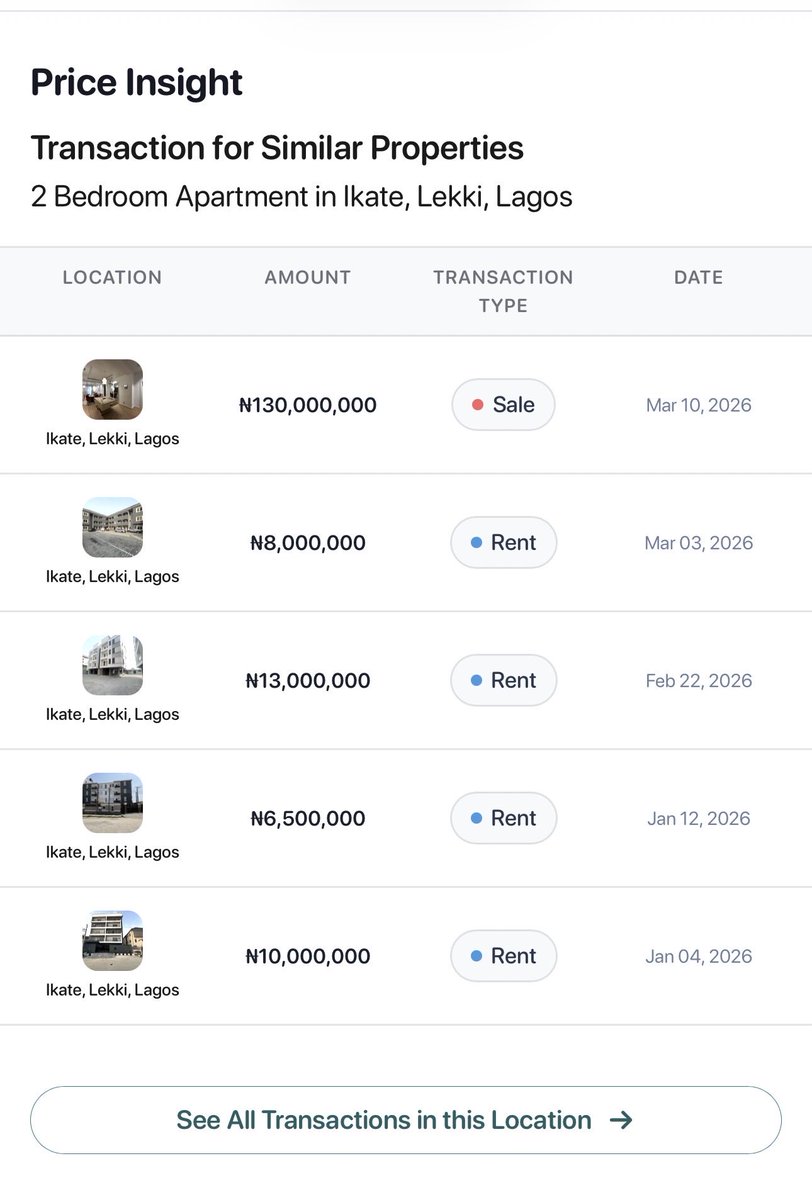Open the ₦13,000,000 rent property thumbnail
The image size is (812, 1200).
tap(112, 666)
